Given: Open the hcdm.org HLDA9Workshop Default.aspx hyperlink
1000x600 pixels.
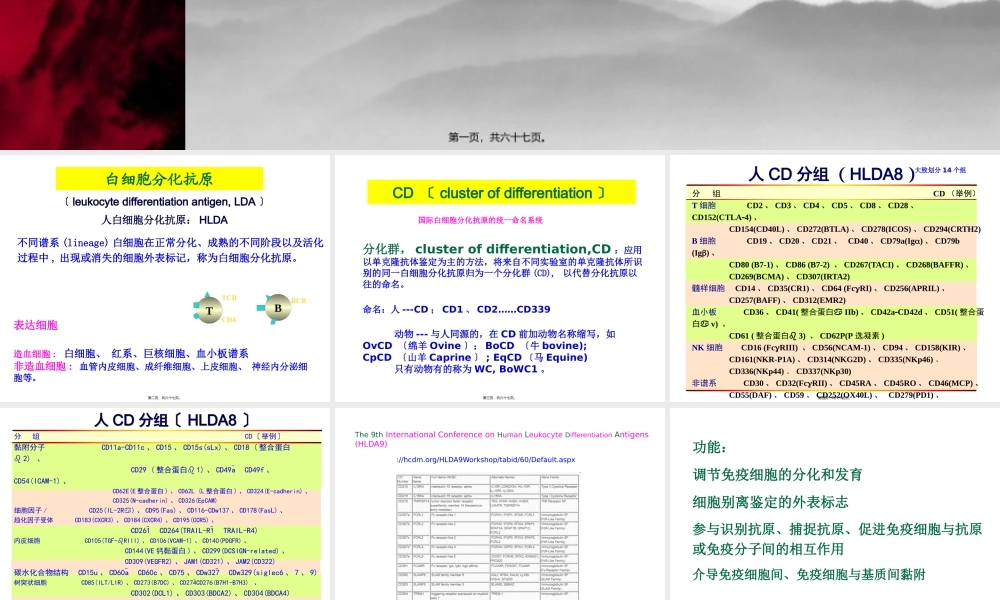Looking at the screenshot, I should pyautogui.click(x=486, y=459).
